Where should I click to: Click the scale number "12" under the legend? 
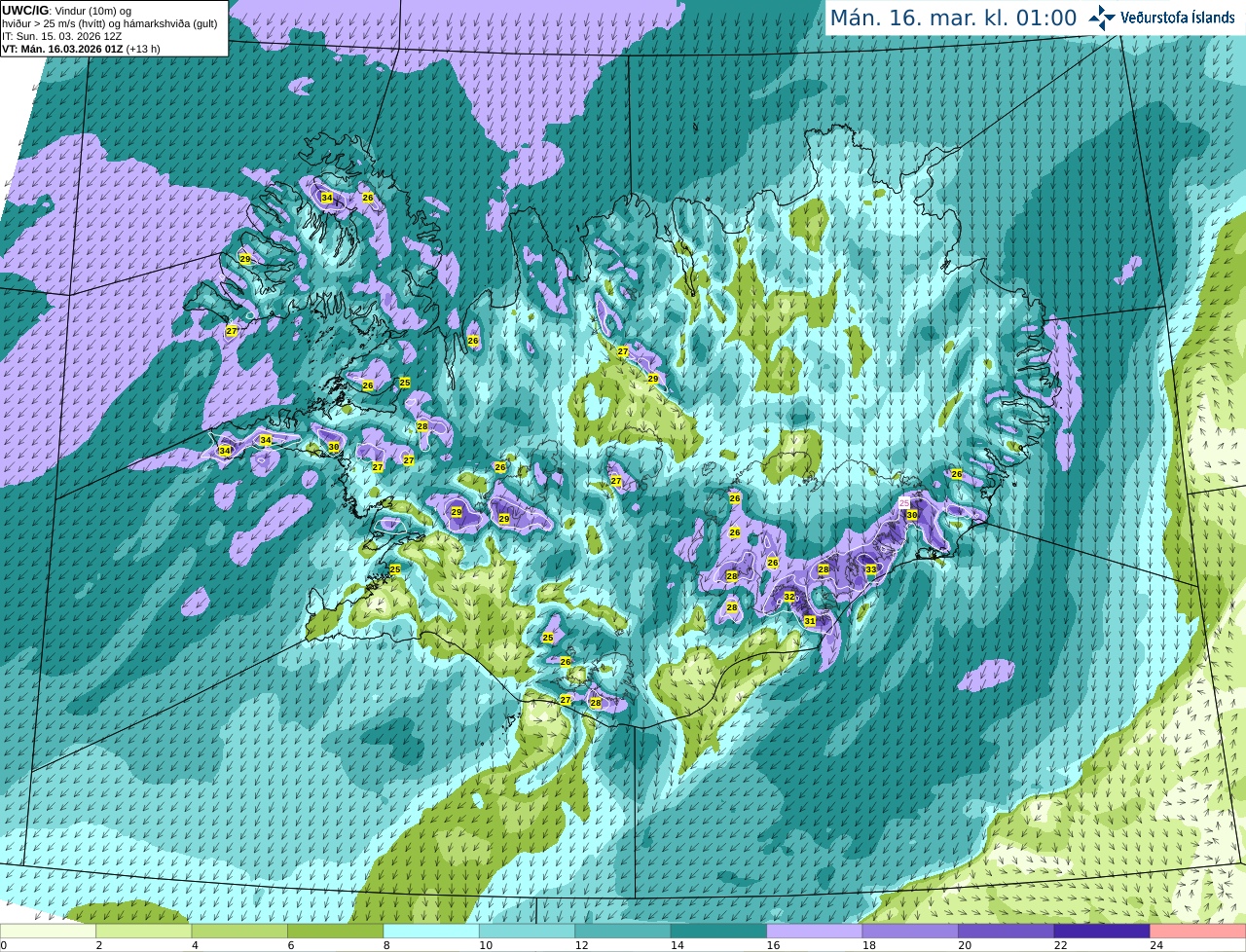pyautogui.click(x=581, y=945)
